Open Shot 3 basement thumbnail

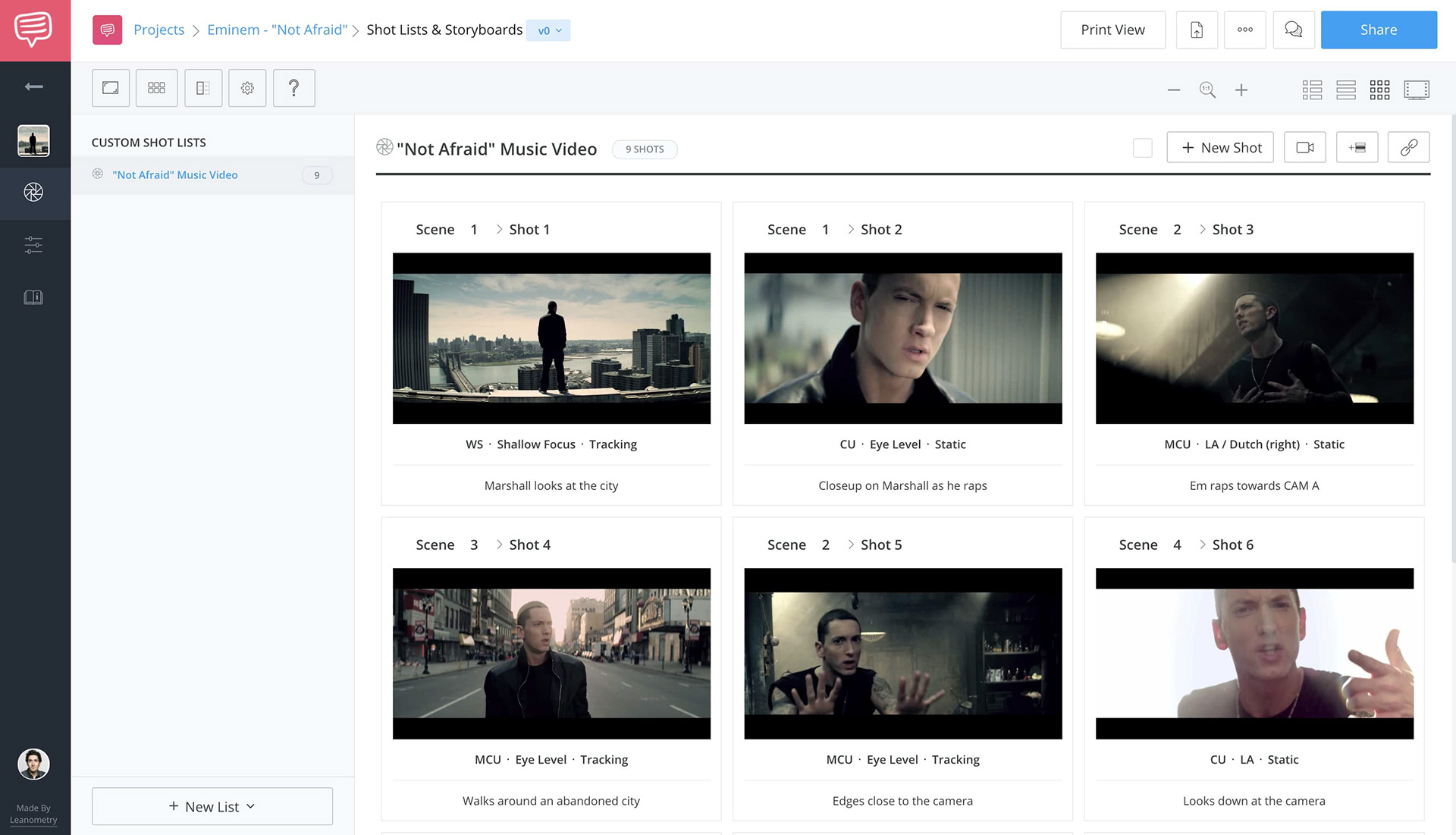pos(1254,338)
